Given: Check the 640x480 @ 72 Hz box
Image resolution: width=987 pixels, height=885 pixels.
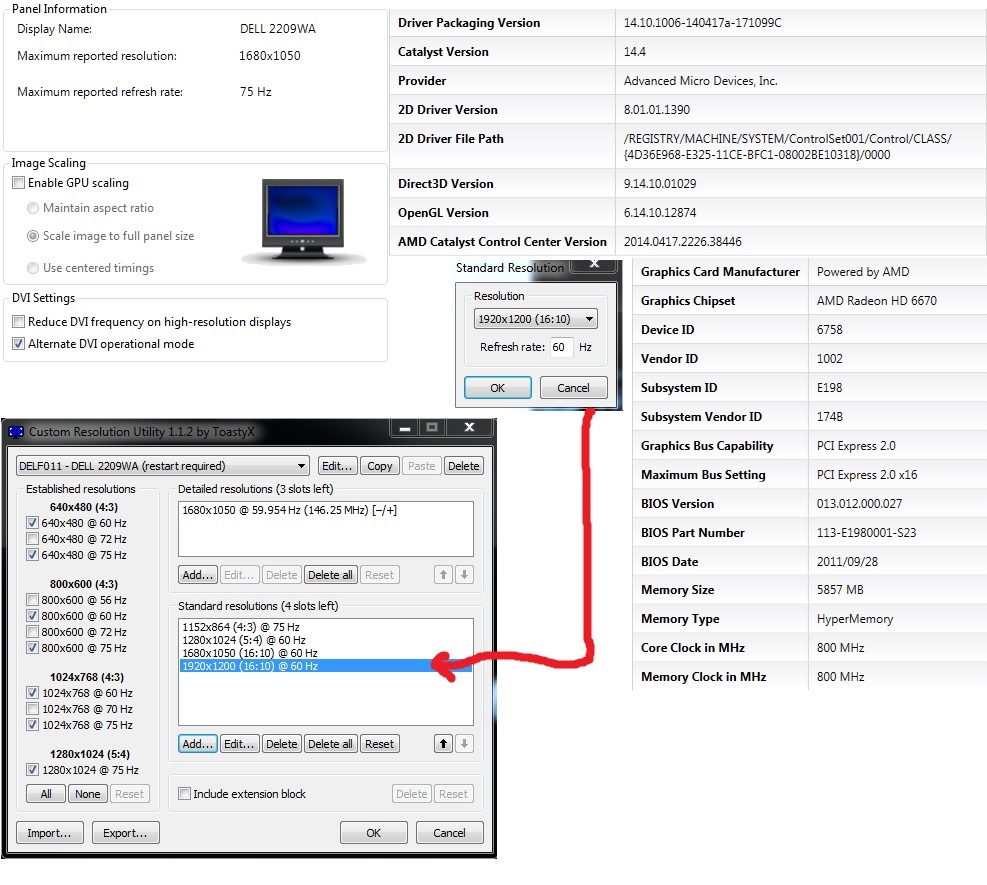Looking at the screenshot, I should (33, 539).
